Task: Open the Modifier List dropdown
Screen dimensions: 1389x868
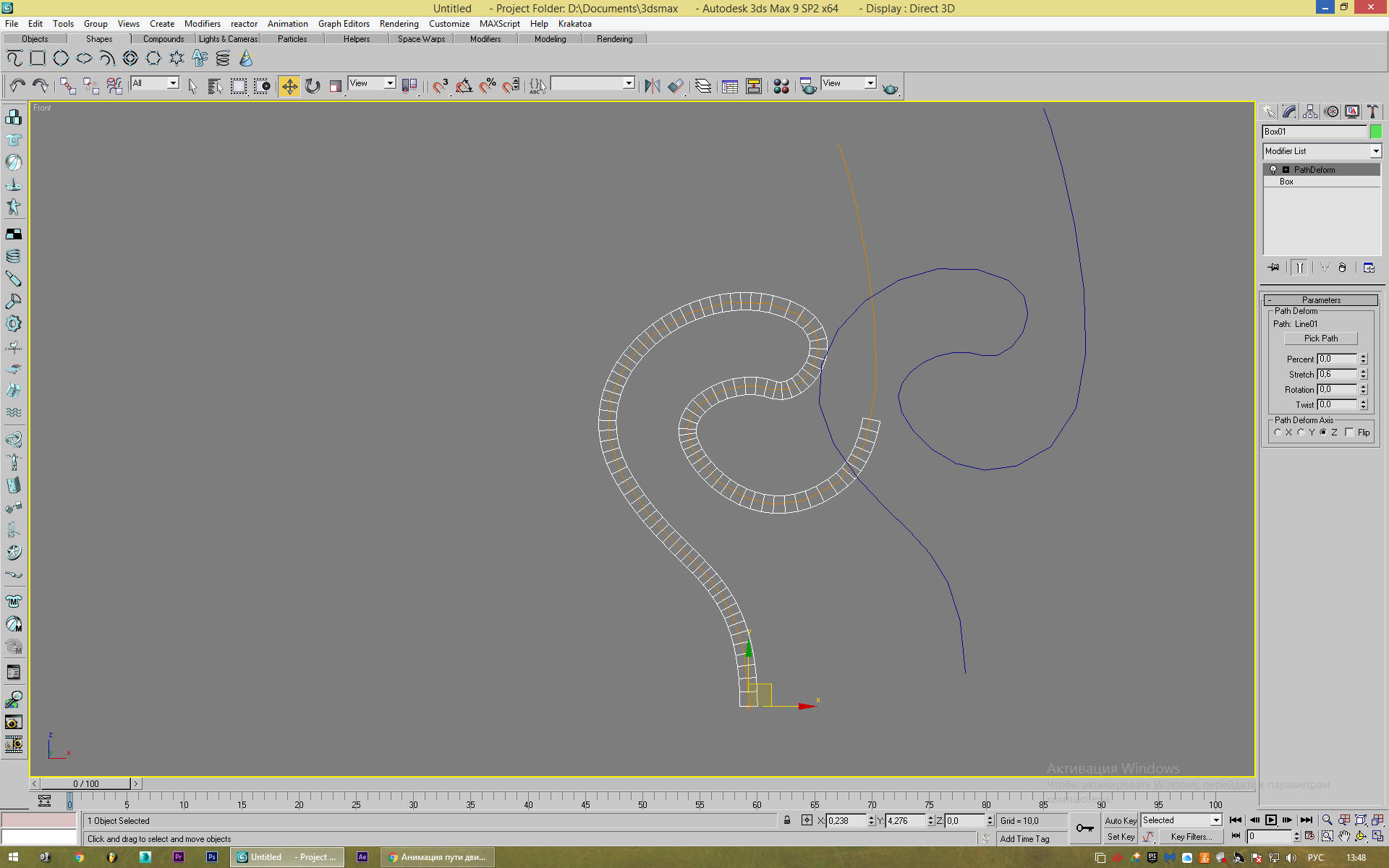Action: (1375, 151)
